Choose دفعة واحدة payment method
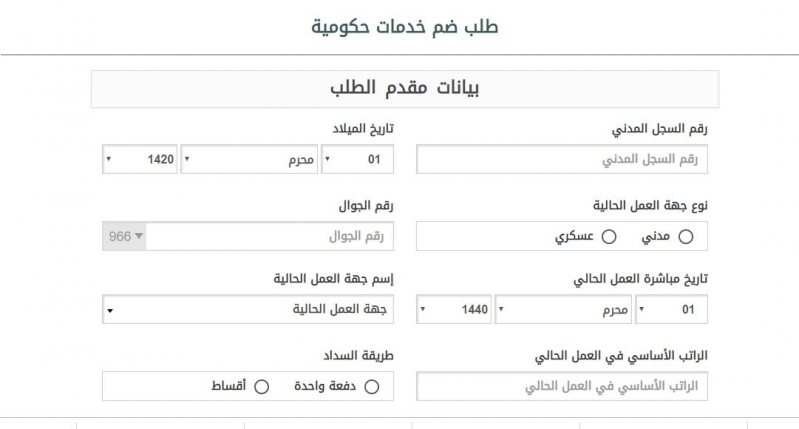The width and height of the screenshot is (799, 429). [x=371, y=387]
